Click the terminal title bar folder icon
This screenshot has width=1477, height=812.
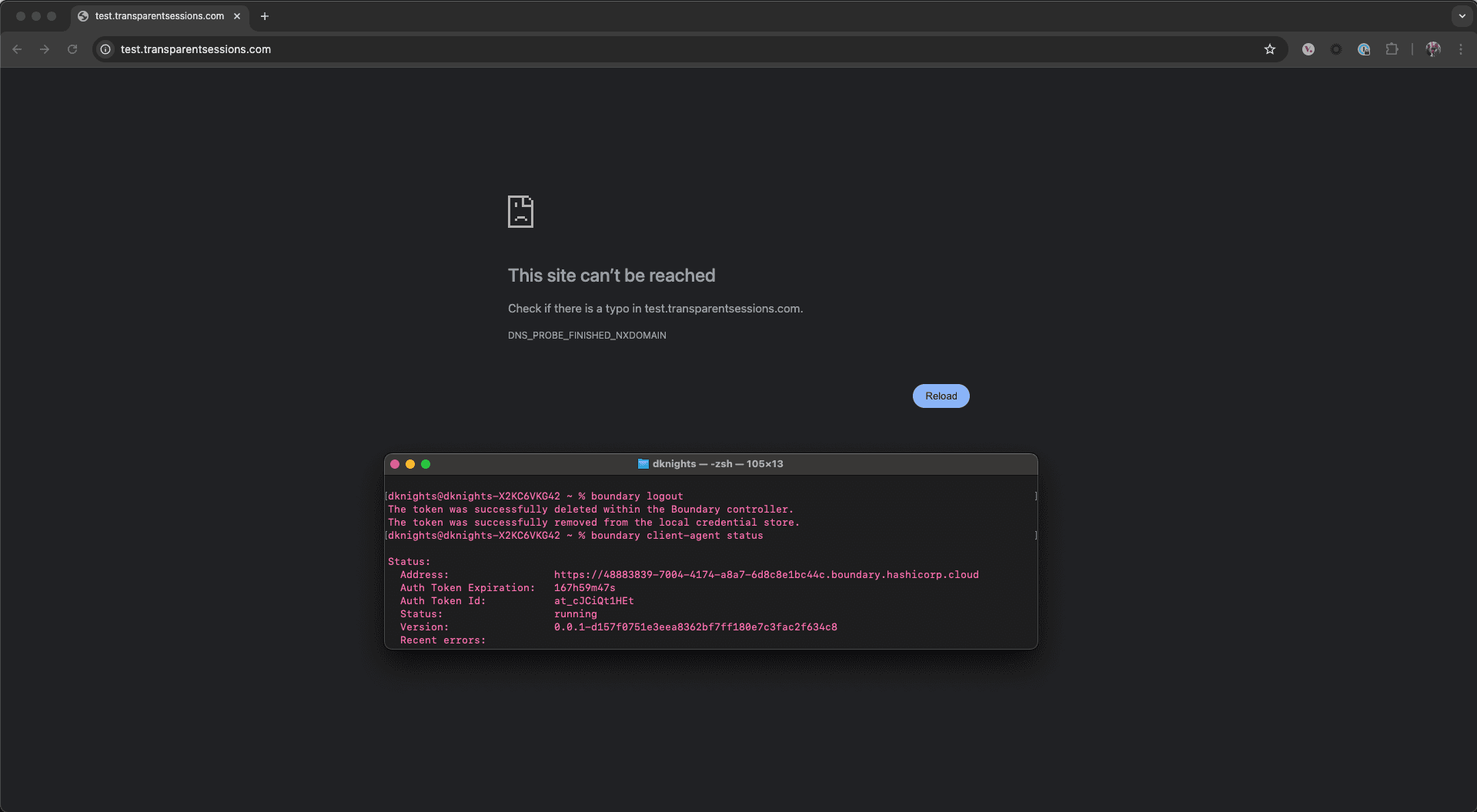click(643, 464)
